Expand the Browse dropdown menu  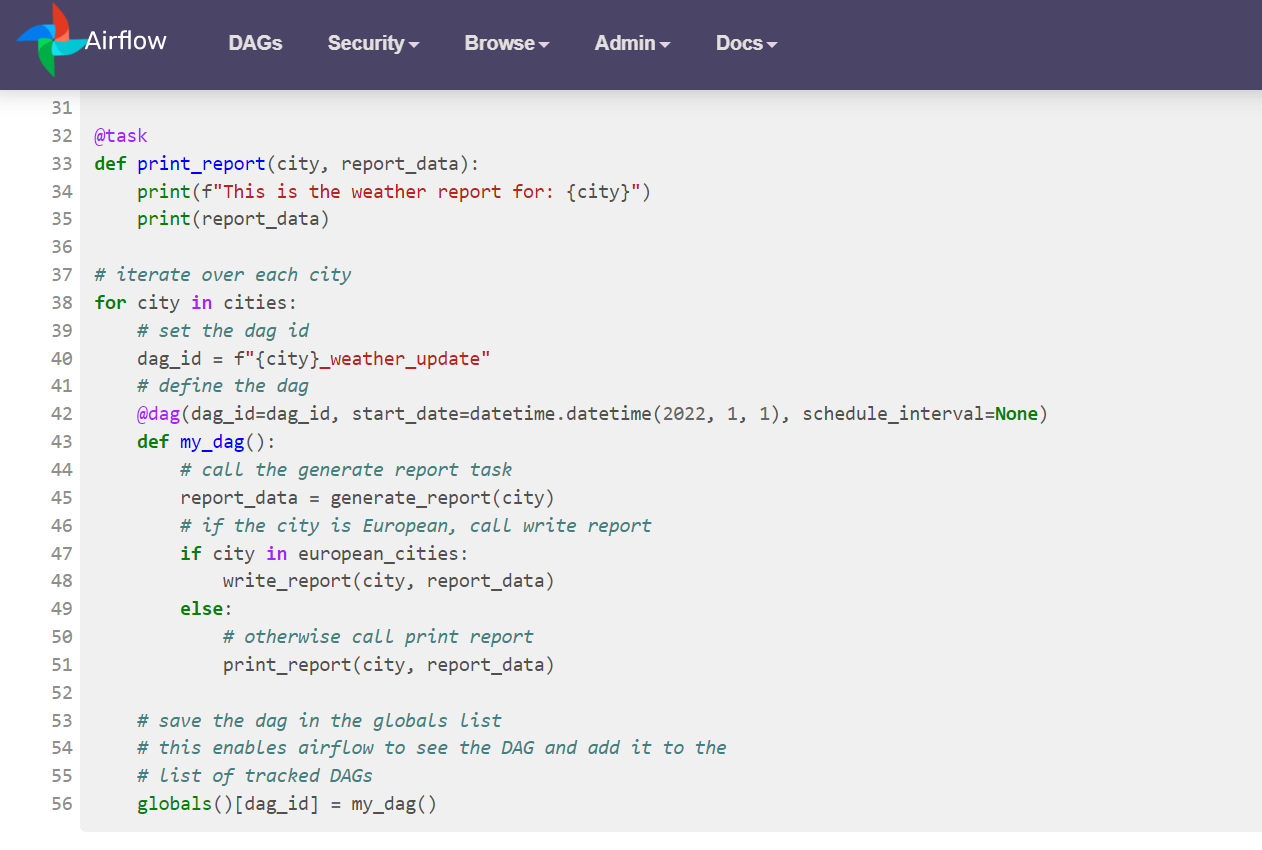coord(507,43)
